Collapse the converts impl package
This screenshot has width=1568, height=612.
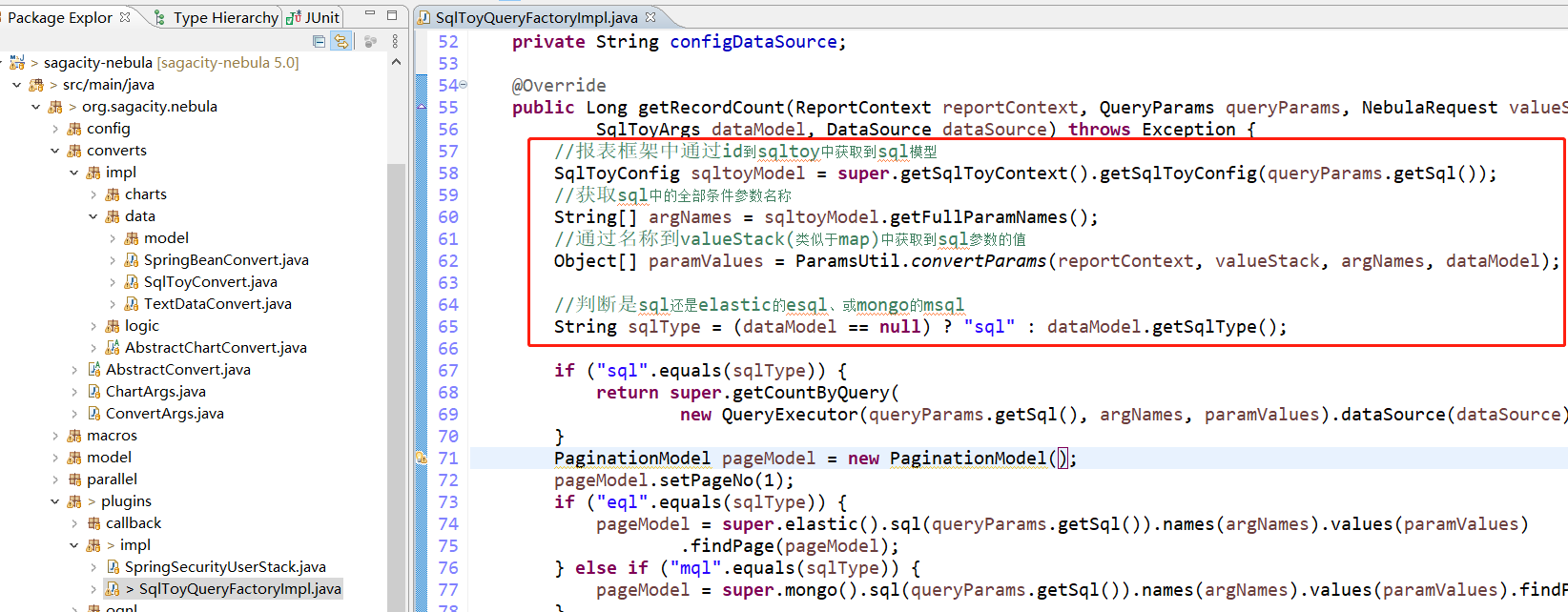[x=74, y=173]
